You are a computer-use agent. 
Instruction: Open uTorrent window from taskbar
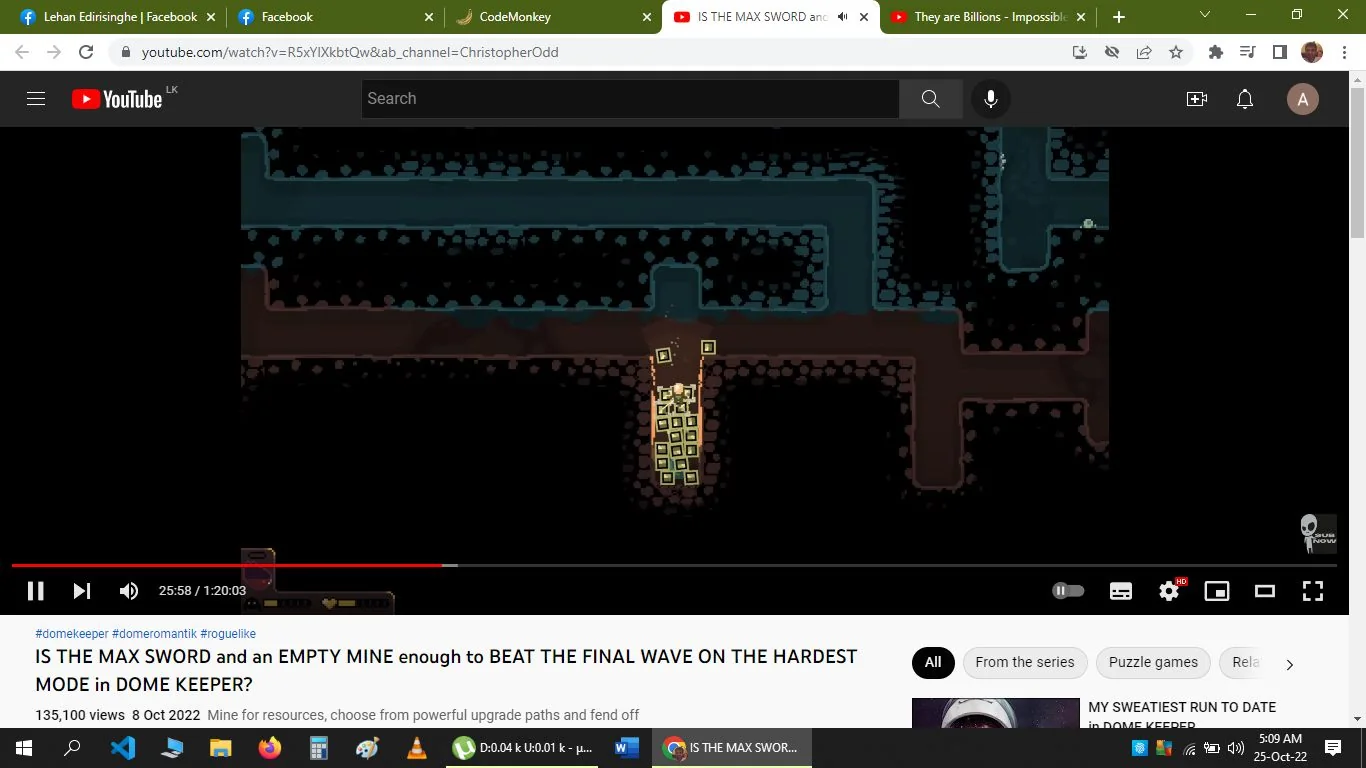(523, 748)
